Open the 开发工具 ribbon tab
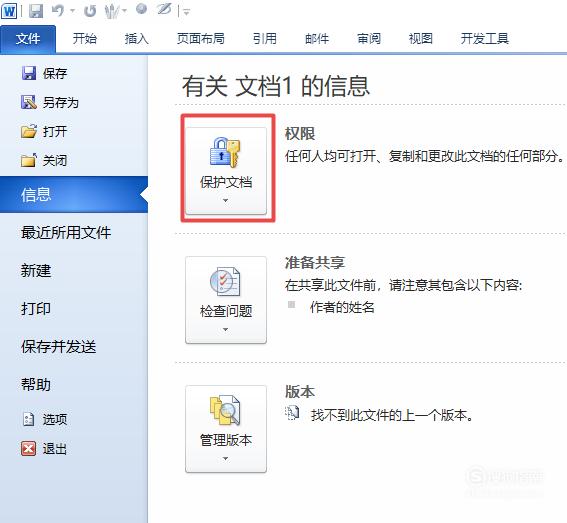 click(485, 38)
